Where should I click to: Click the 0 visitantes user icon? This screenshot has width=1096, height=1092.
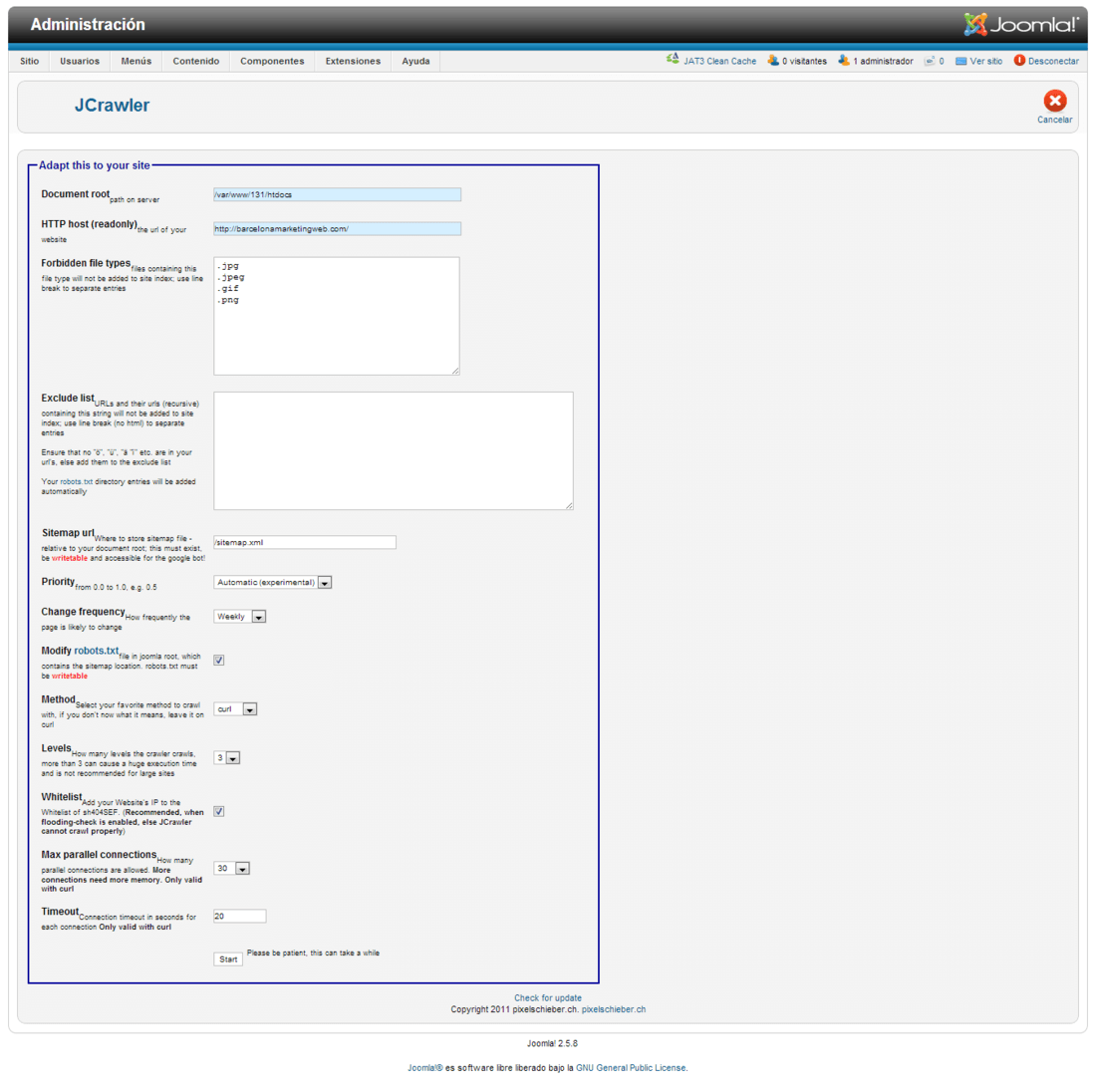coord(773,60)
